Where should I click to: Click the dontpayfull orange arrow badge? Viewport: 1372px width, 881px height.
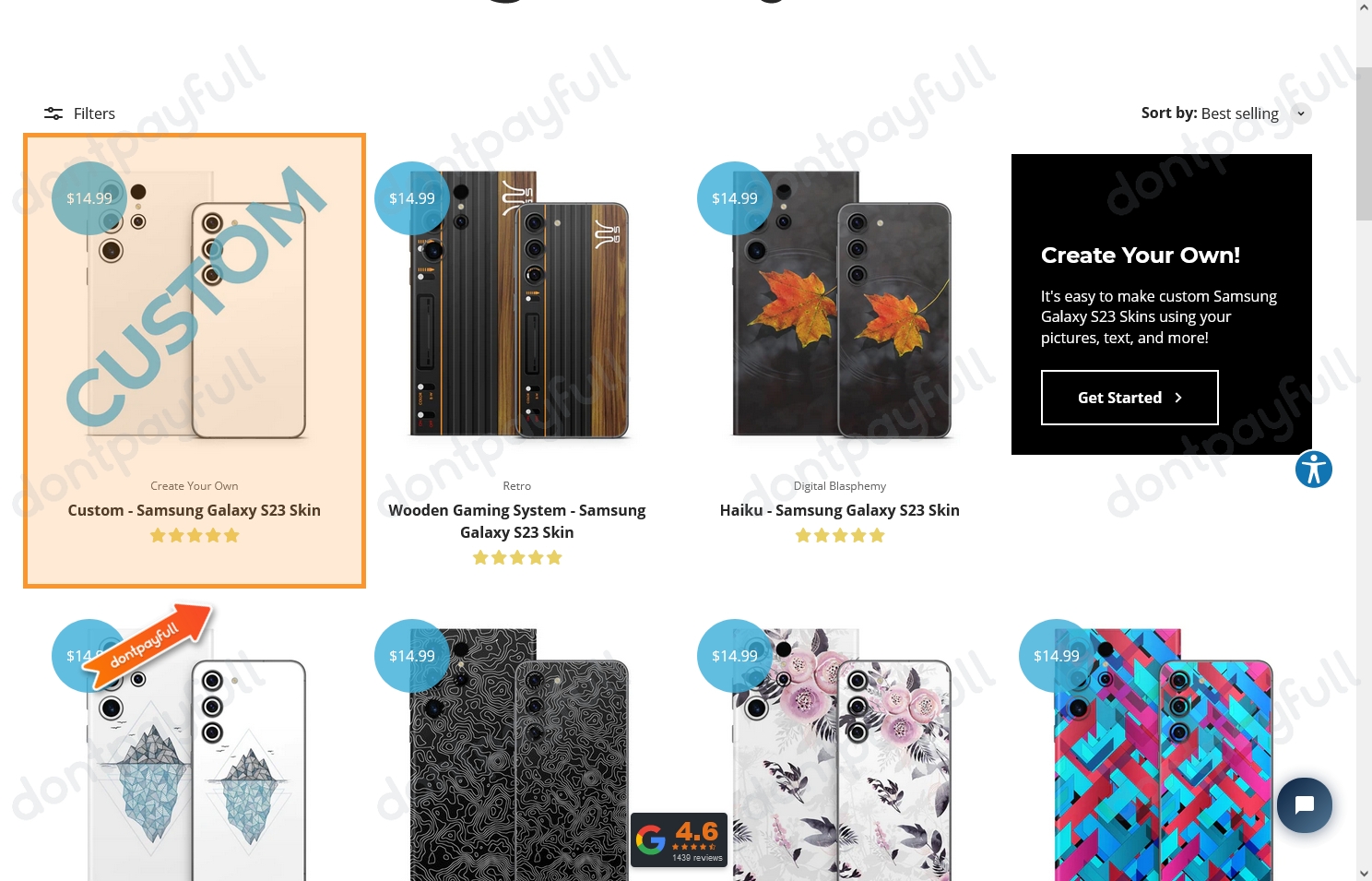coord(149,645)
